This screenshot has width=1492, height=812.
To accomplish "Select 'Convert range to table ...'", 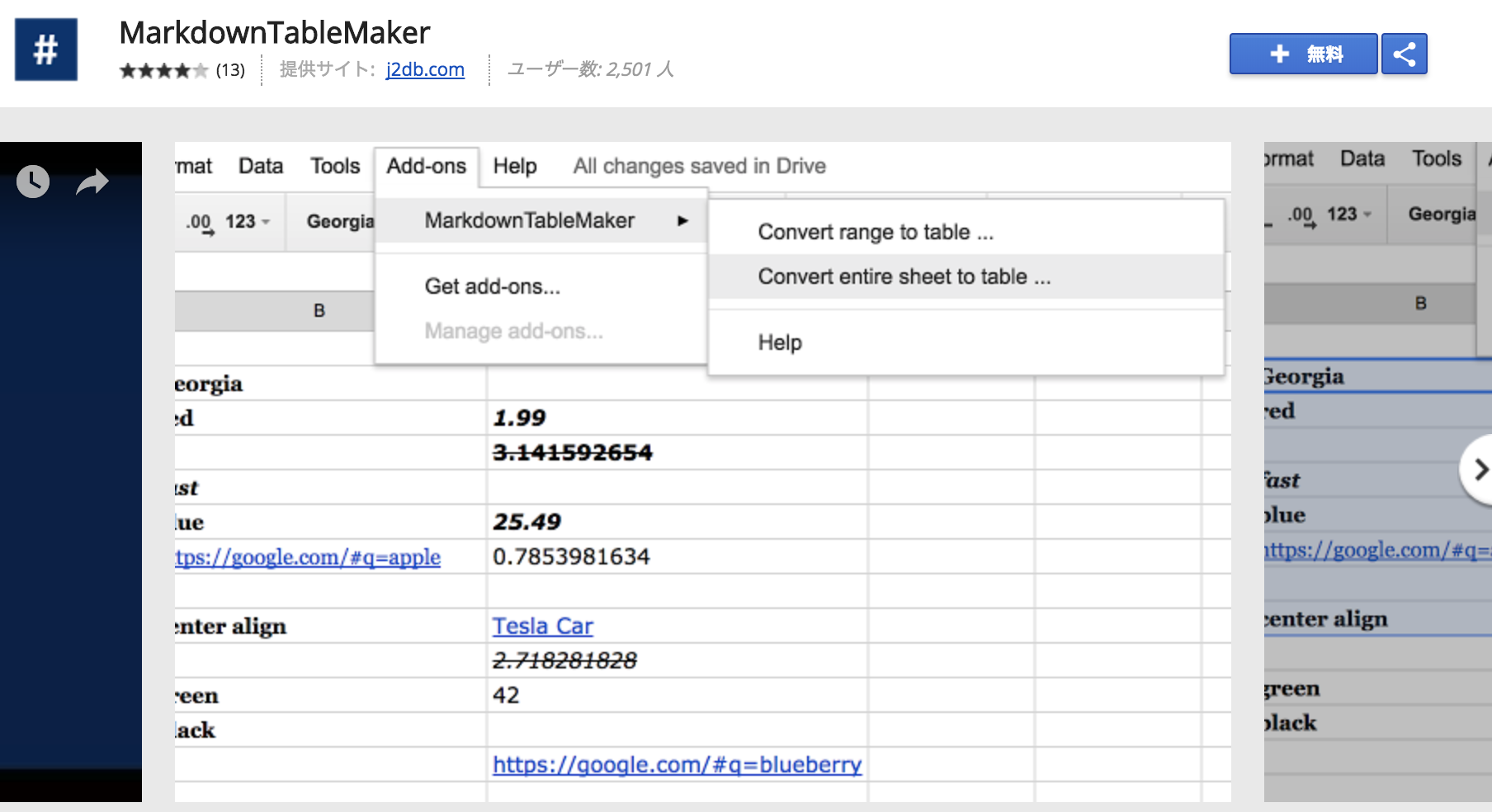I will coord(874,232).
